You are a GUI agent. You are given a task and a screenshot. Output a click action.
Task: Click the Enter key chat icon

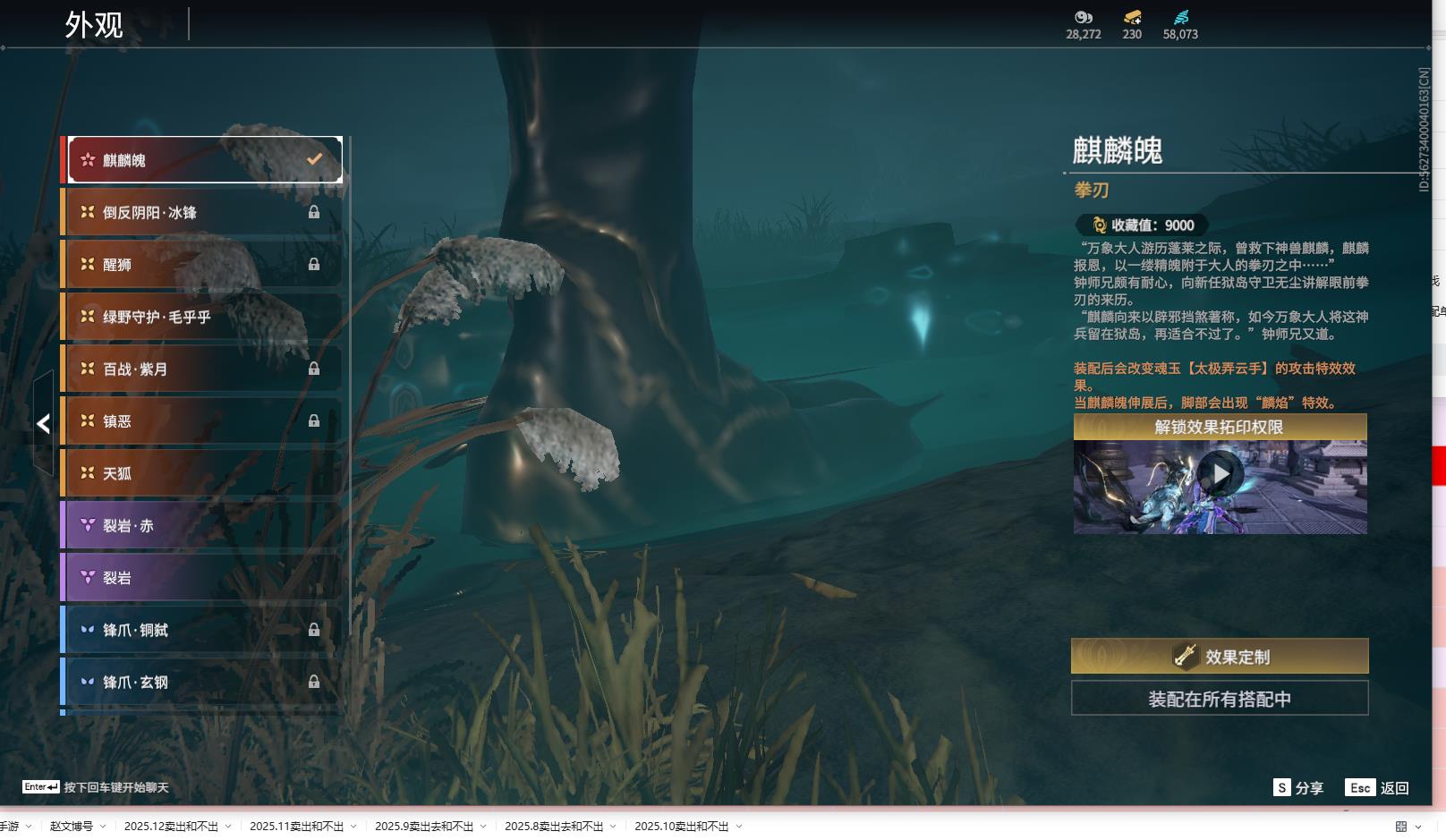coord(41,787)
